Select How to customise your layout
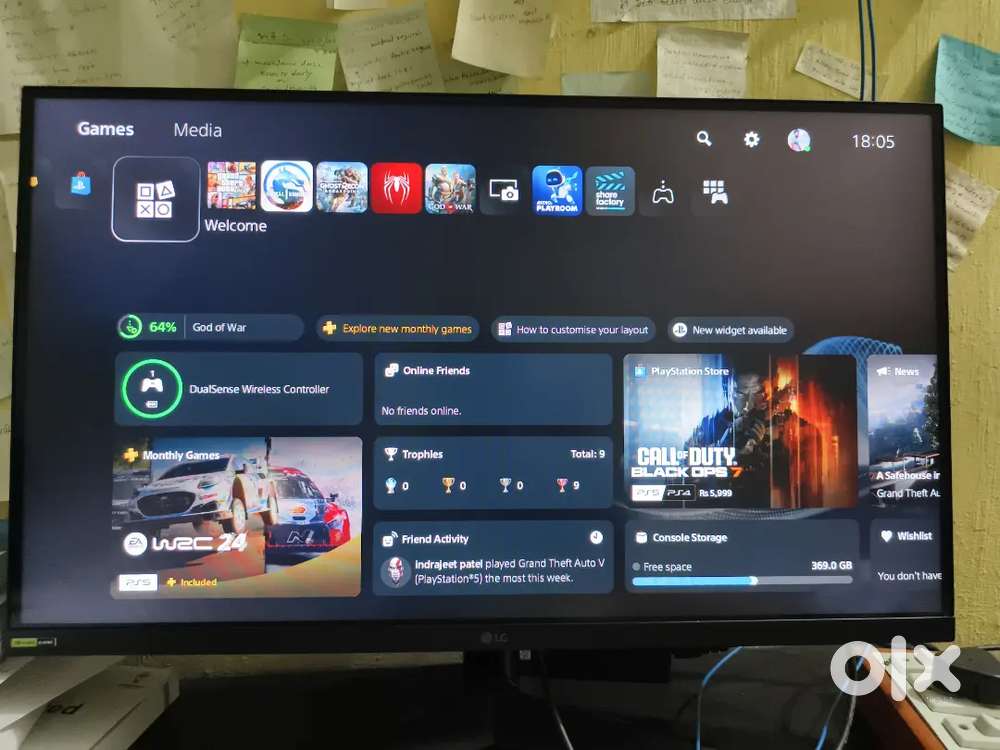Image resolution: width=1000 pixels, height=750 pixels. (573, 329)
